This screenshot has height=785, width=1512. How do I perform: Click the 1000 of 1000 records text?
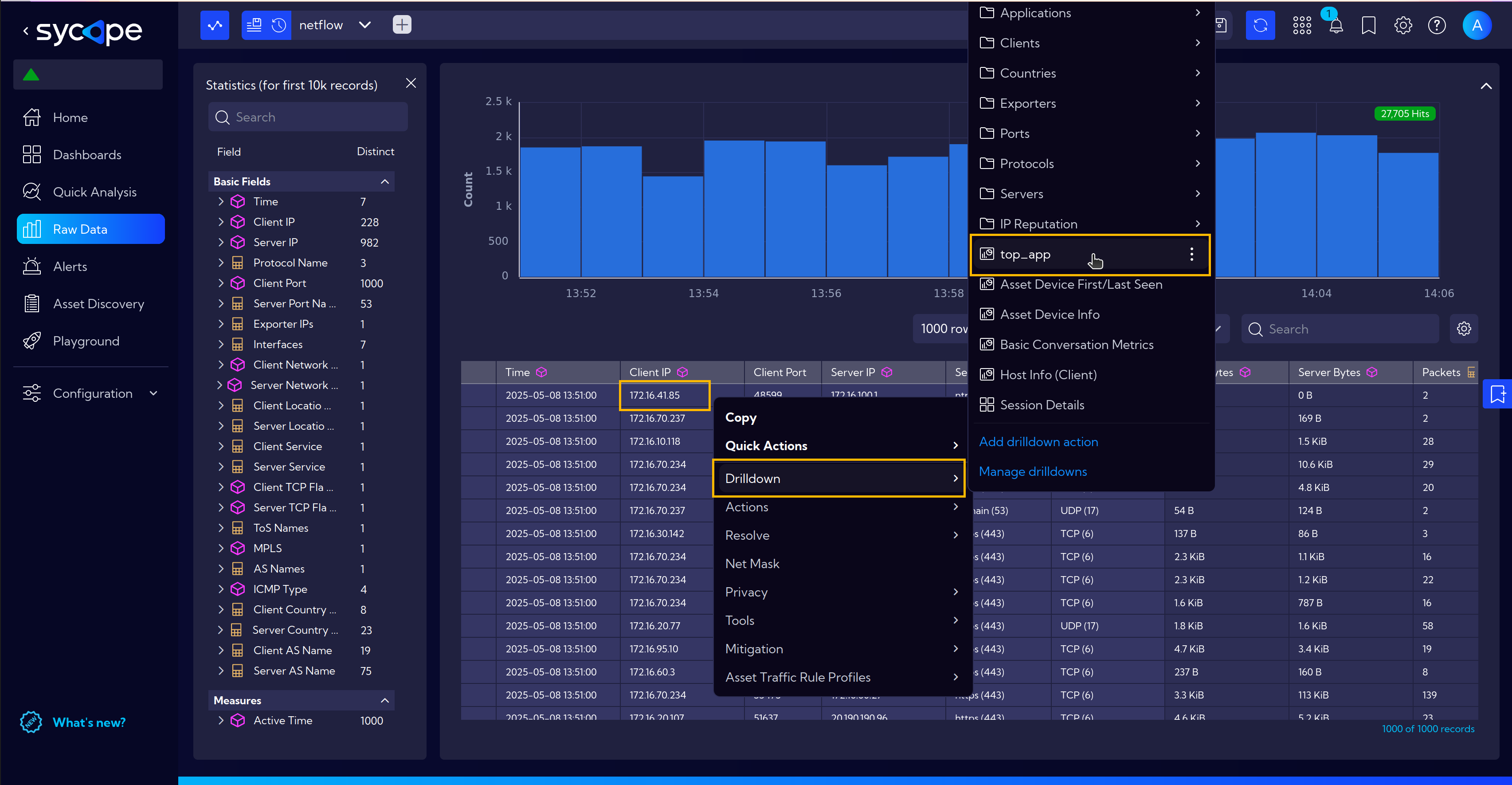(1427, 729)
